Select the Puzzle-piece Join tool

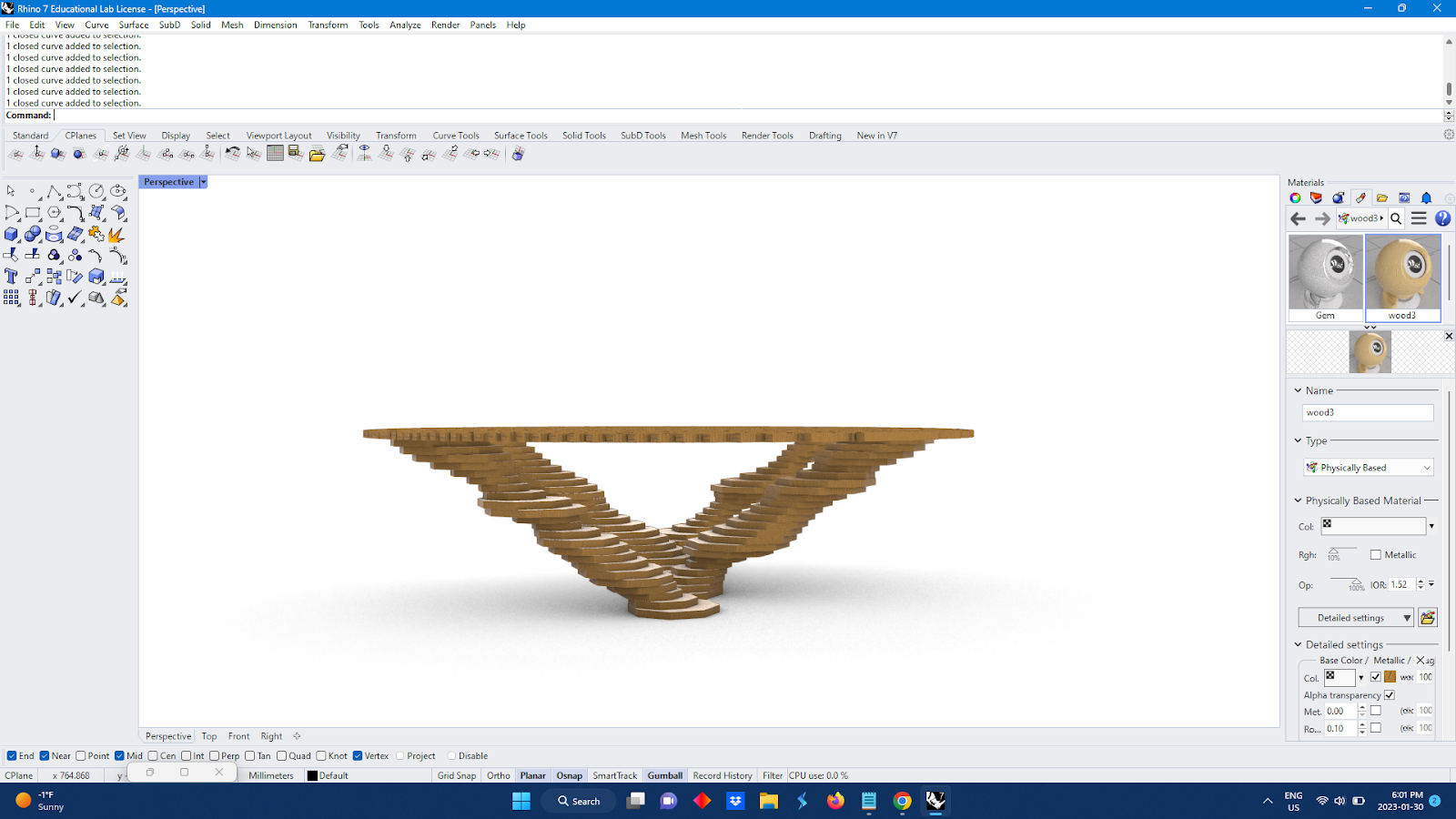click(96, 235)
